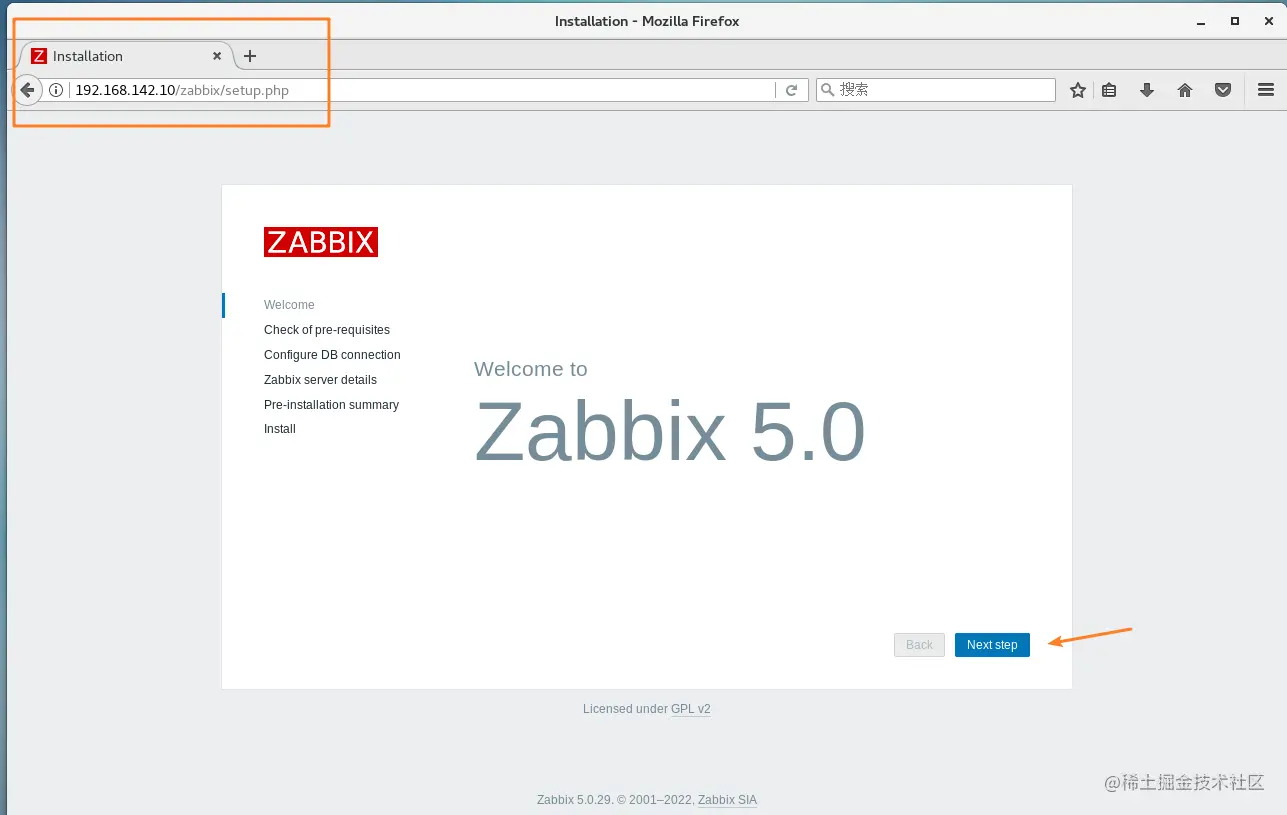This screenshot has width=1287, height=815.
Task: Click the disabled Back button
Action: tap(919, 645)
